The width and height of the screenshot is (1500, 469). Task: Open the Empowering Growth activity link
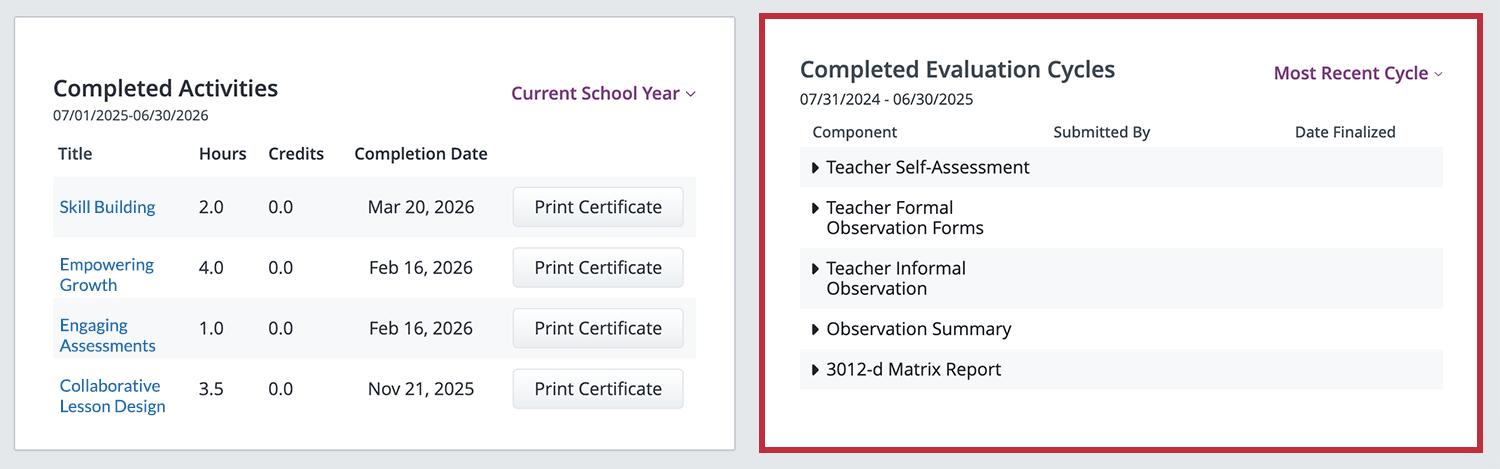click(x=106, y=275)
